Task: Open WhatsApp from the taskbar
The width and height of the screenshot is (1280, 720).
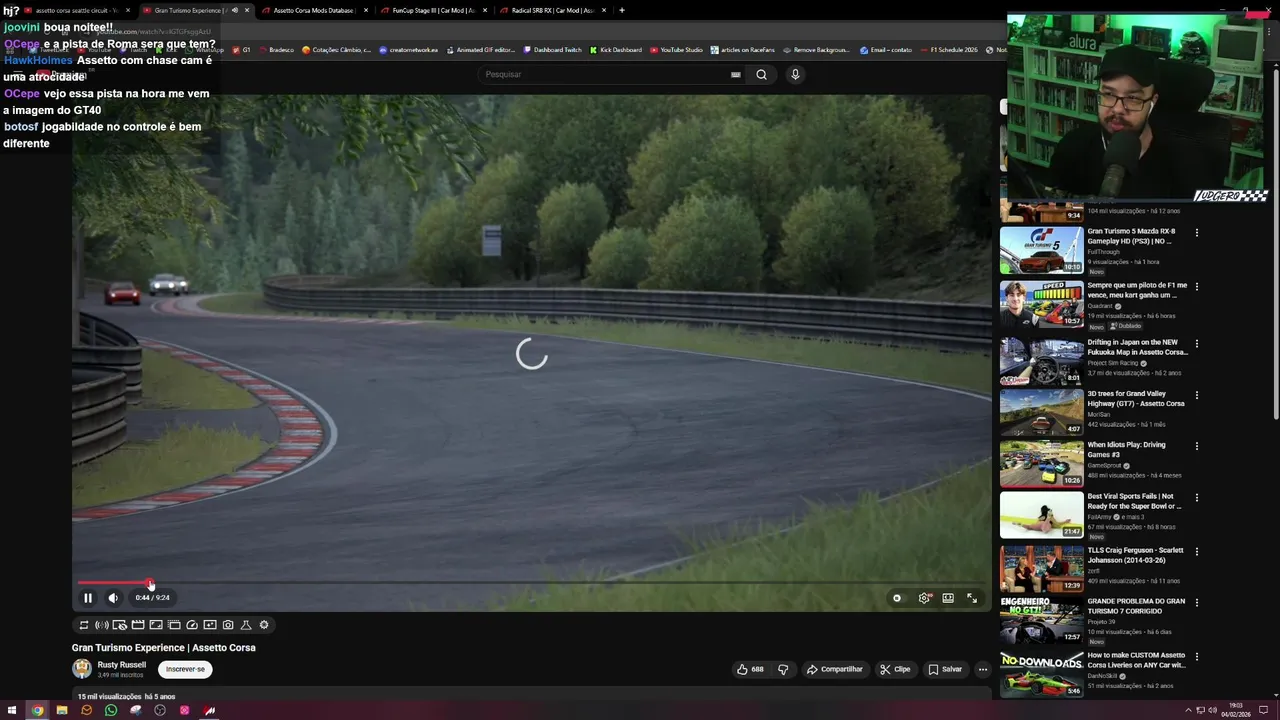Action: [x=111, y=710]
